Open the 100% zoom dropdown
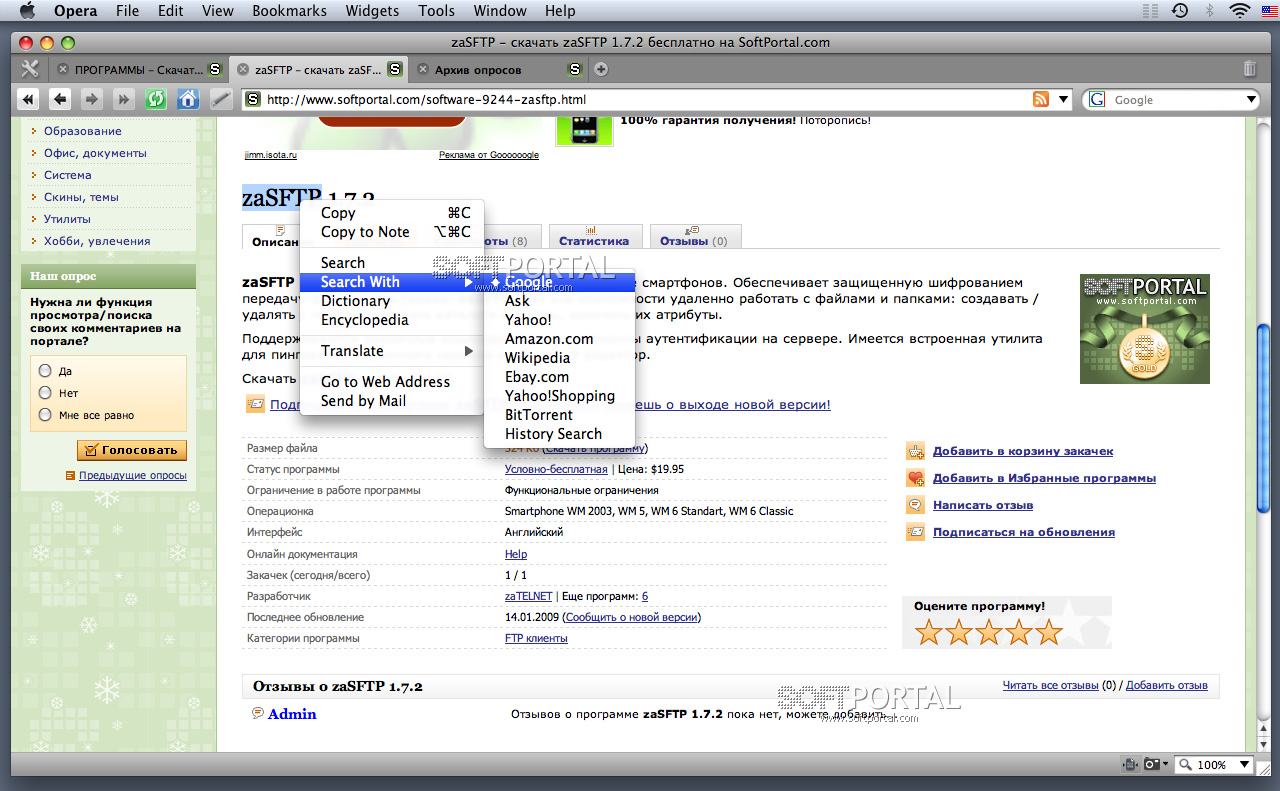The height and width of the screenshot is (791, 1280). click(x=1244, y=764)
